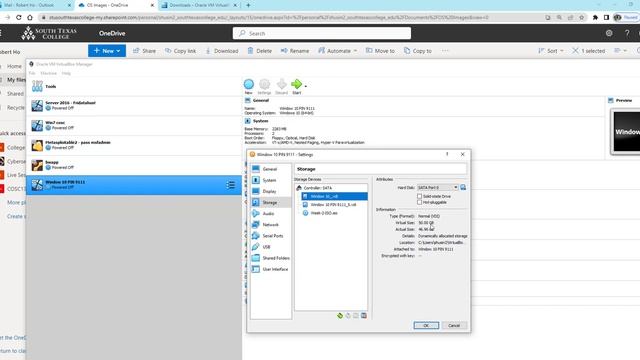640x360 pixels.
Task: Open General category in VM Settings dialog
Action: coord(270,169)
